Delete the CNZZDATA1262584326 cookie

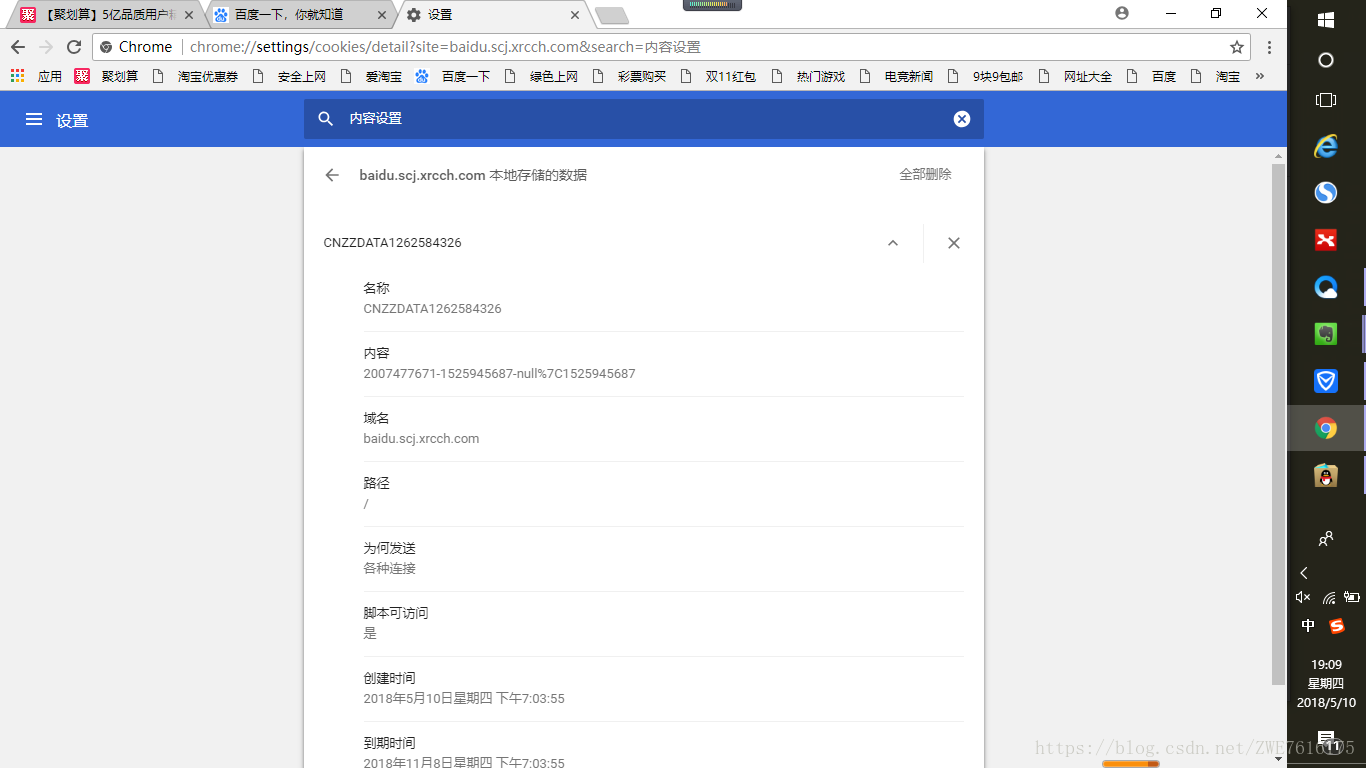953,243
